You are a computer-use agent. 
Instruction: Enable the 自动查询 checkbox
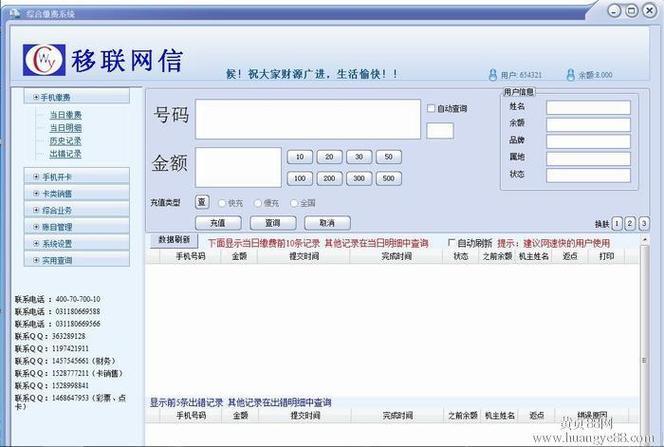point(431,109)
